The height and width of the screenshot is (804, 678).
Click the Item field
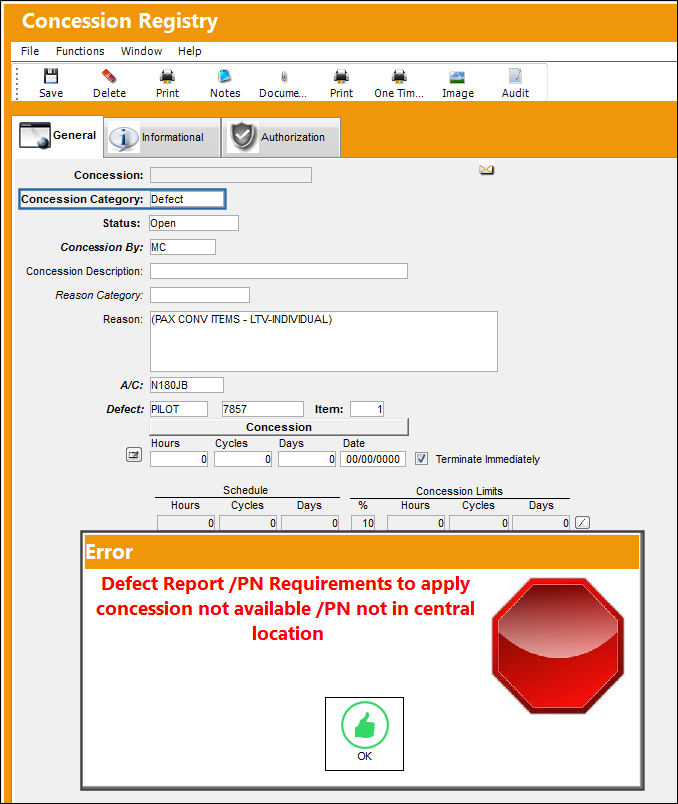pos(367,409)
